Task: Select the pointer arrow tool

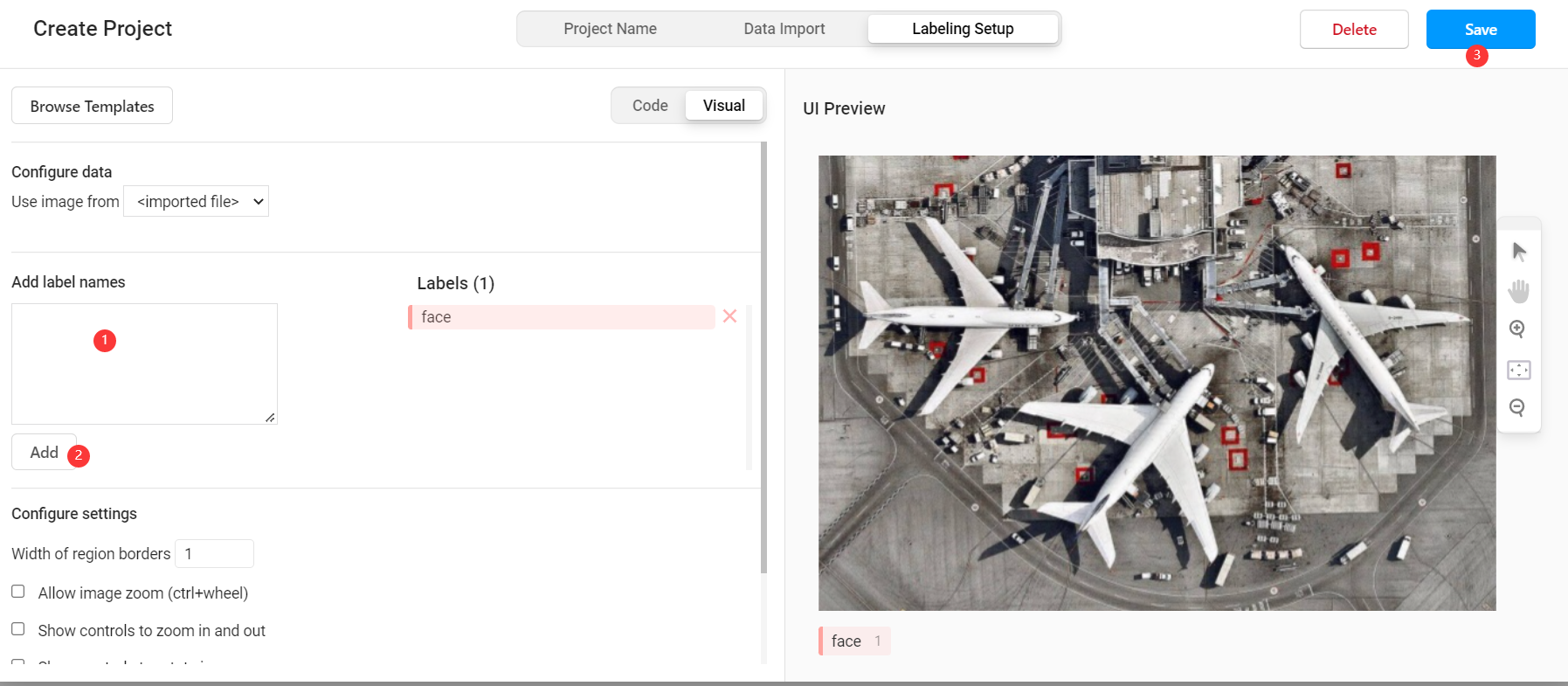Action: click(1519, 253)
